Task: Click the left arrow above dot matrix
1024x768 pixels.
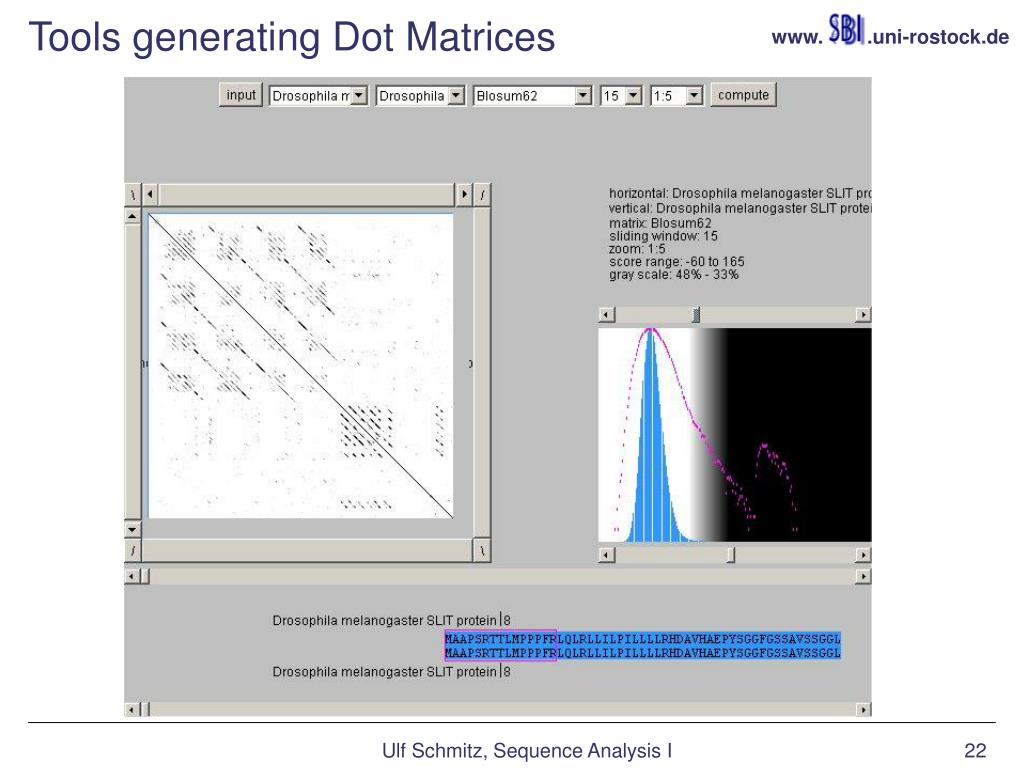Action: coord(151,194)
